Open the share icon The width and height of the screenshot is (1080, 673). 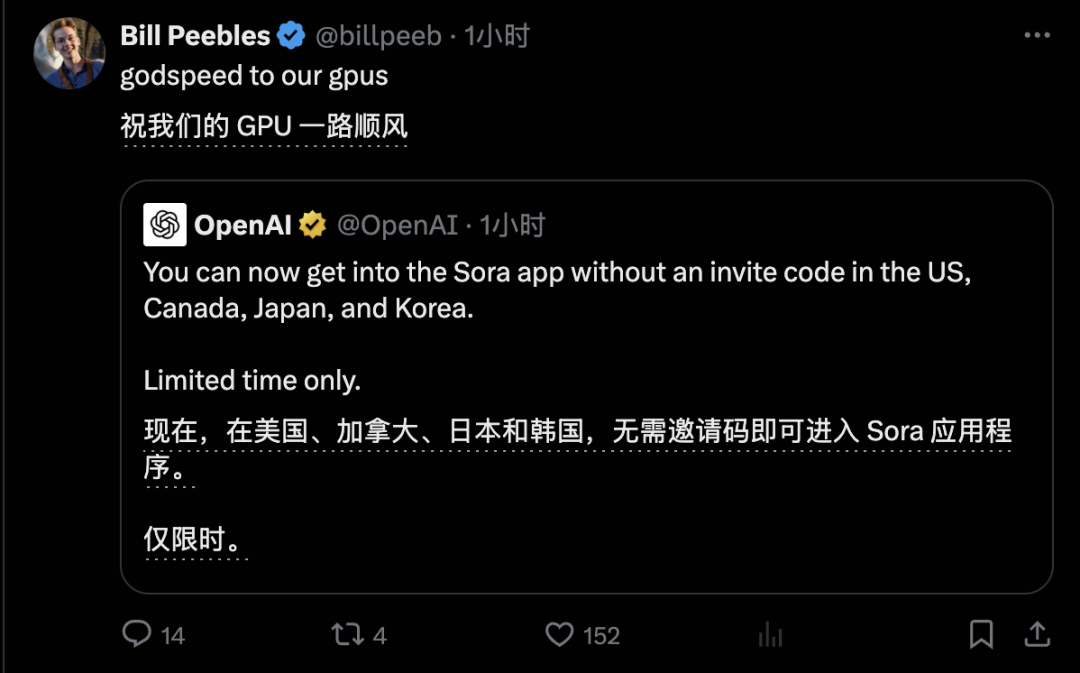(x=1037, y=634)
